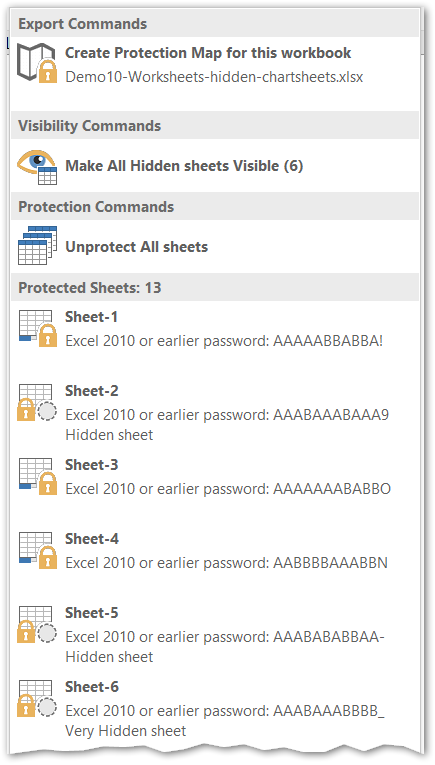Click the Sheet-1 locked sheet icon
Viewport: 435px width, 765px height.
pos(37,328)
